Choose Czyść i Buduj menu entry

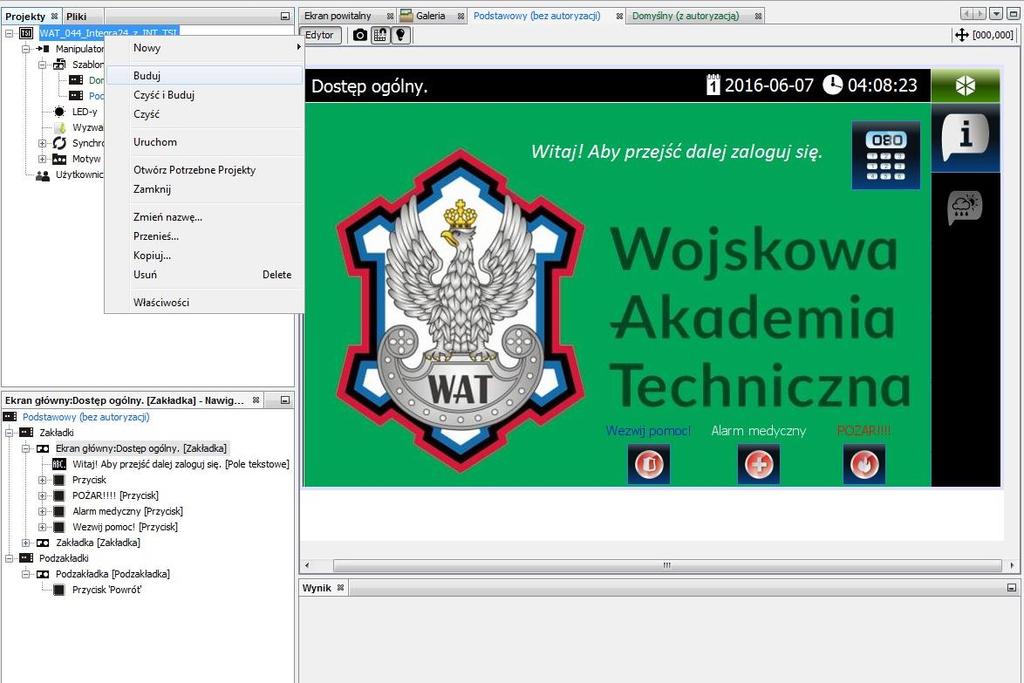point(204,95)
